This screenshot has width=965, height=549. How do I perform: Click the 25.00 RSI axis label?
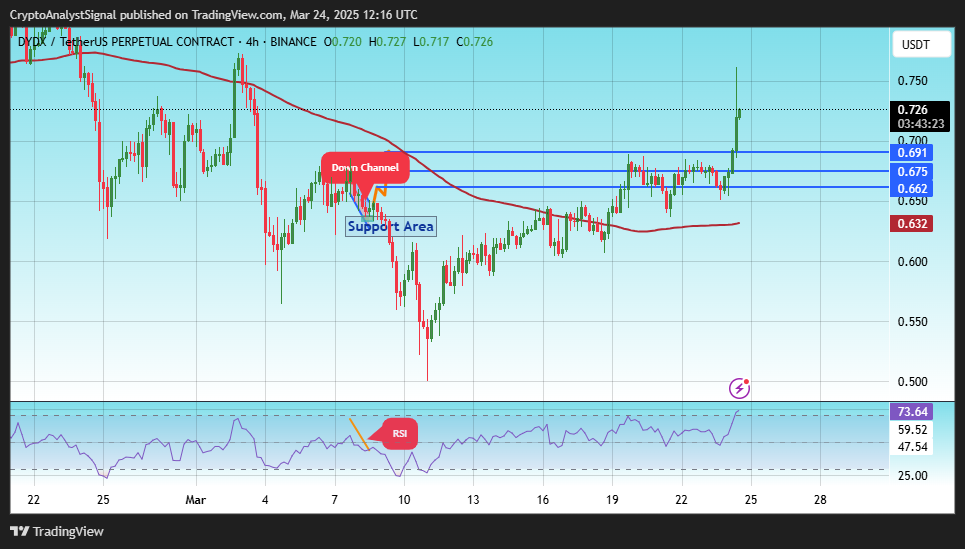click(x=912, y=476)
